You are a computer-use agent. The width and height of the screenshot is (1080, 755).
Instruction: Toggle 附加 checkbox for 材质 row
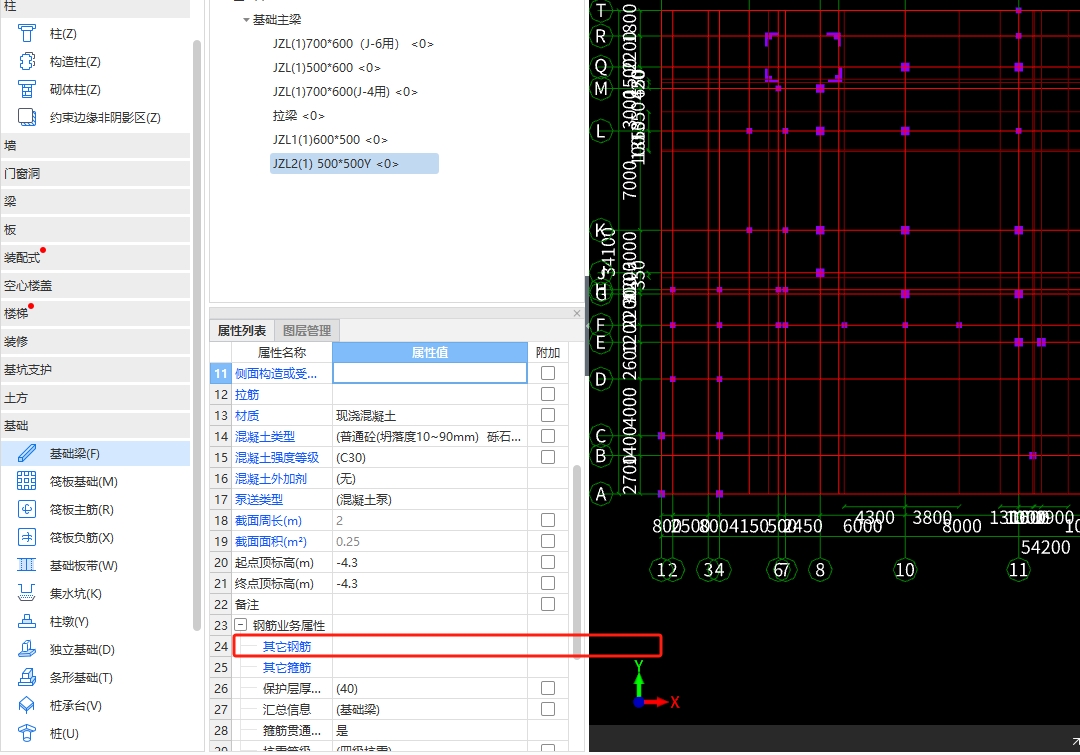click(x=548, y=415)
